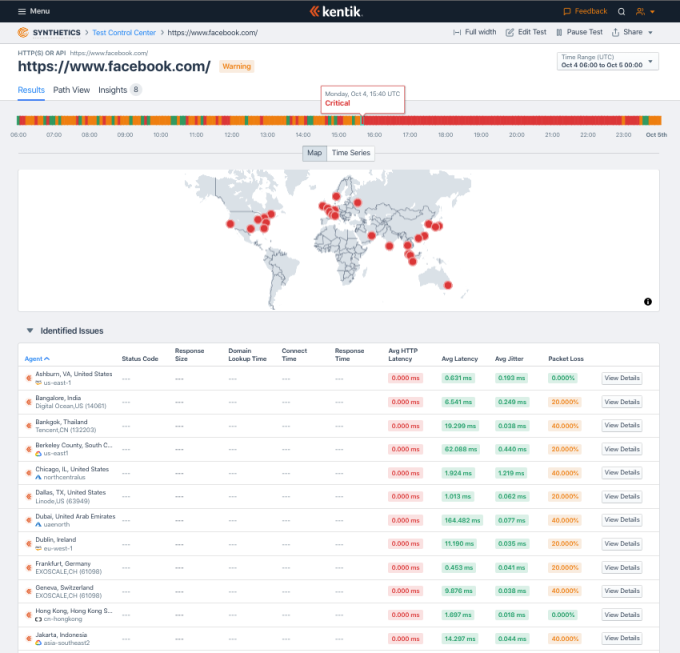The width and height of the screenshot is (680, 653).
Task: Click the Warning status badge
Action: pyautogui.click(x=237, y=66)
